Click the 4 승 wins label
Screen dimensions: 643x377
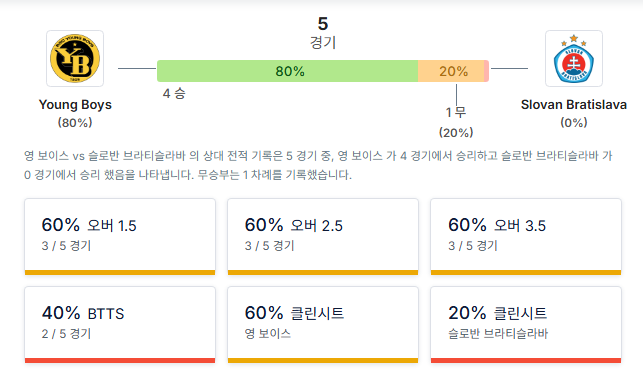tap(174, 94)
